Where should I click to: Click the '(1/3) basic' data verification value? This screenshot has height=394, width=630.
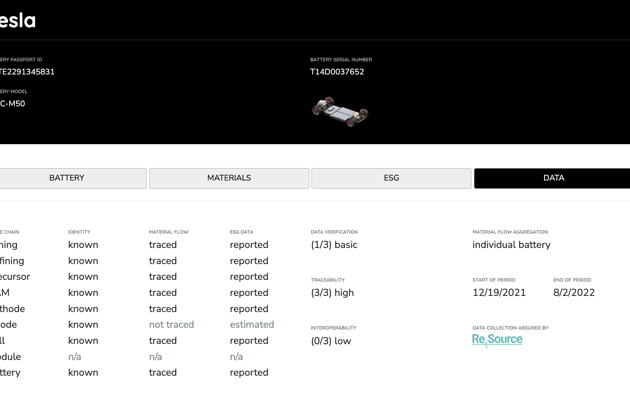[334, 245]
